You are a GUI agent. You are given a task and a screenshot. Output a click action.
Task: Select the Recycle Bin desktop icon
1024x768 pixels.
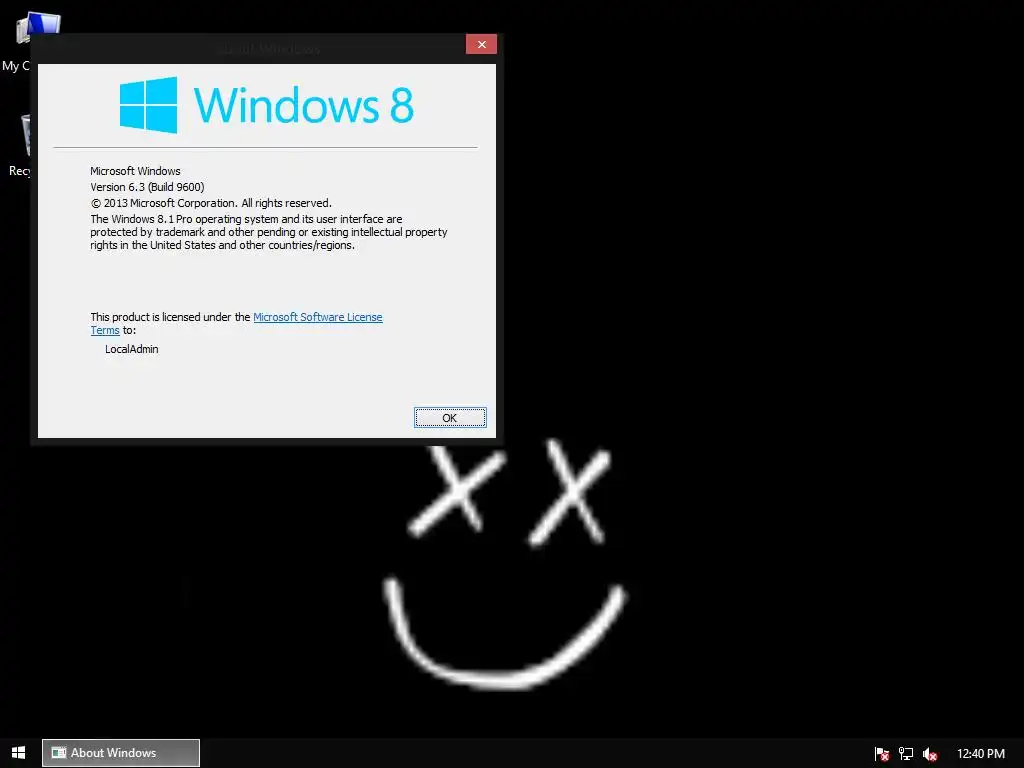19,146
